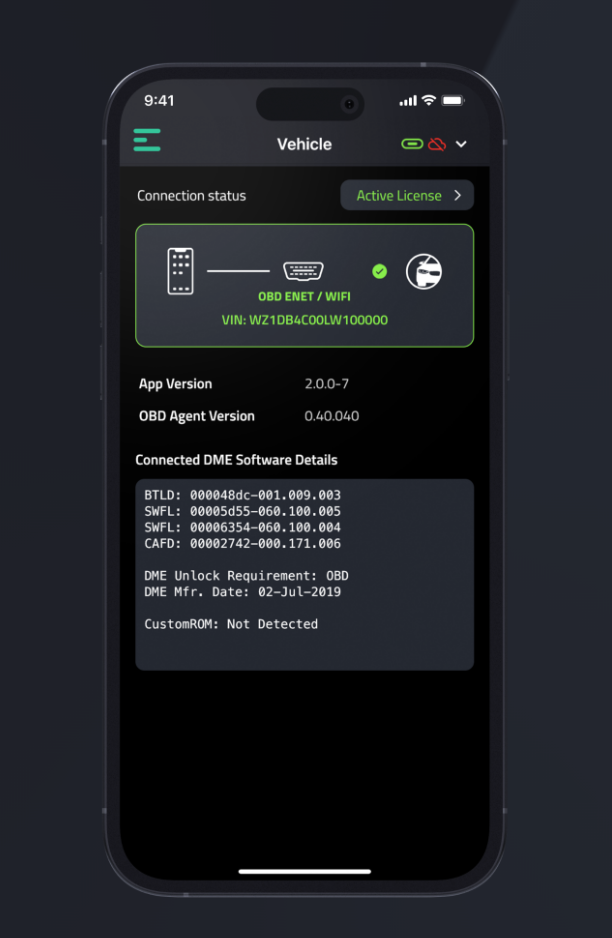Click the chevron beside Active License
The height and width of the screenshot is (938, 612).
tap(458, 195)
